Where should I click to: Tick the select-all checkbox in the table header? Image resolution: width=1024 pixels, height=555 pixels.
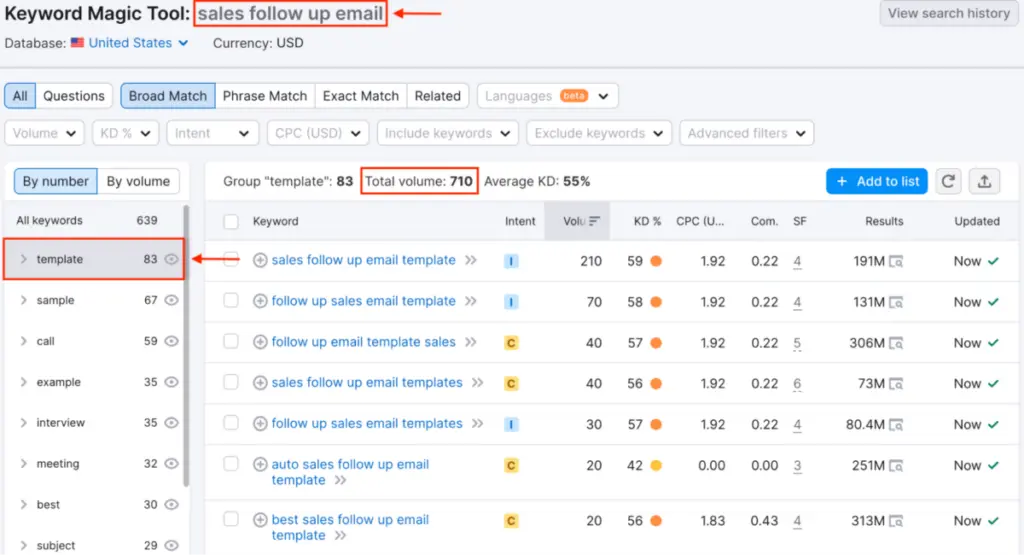pos(231,221)
